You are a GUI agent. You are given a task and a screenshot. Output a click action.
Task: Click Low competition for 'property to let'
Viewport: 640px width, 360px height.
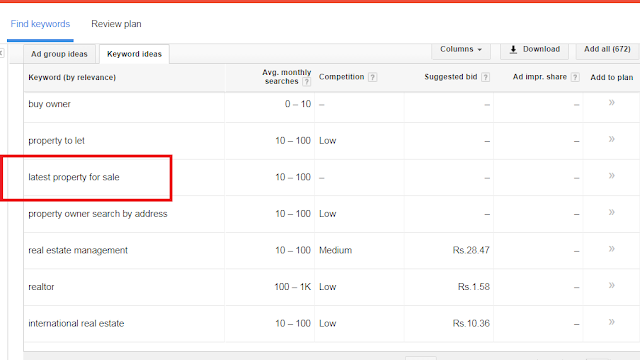[328, 141]
